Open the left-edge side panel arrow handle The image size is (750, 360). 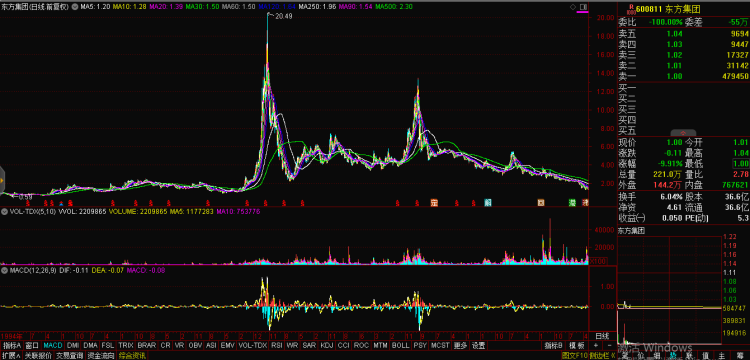(x=2, y=180)
